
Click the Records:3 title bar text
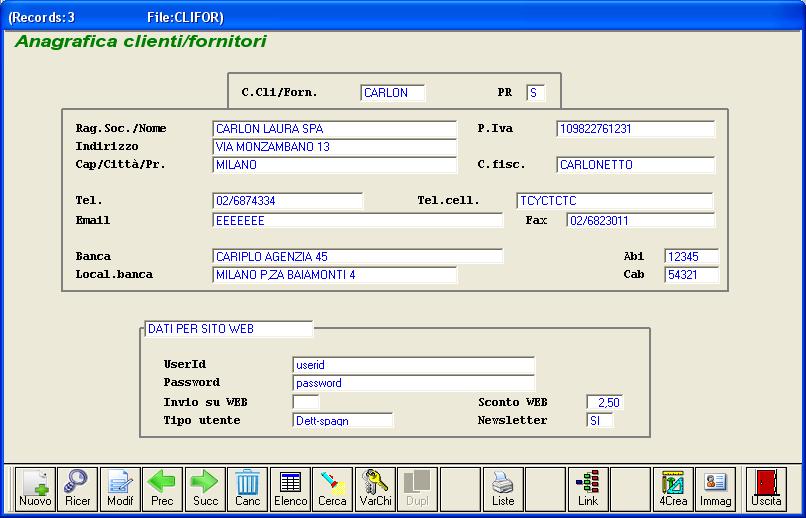point(42,17)
